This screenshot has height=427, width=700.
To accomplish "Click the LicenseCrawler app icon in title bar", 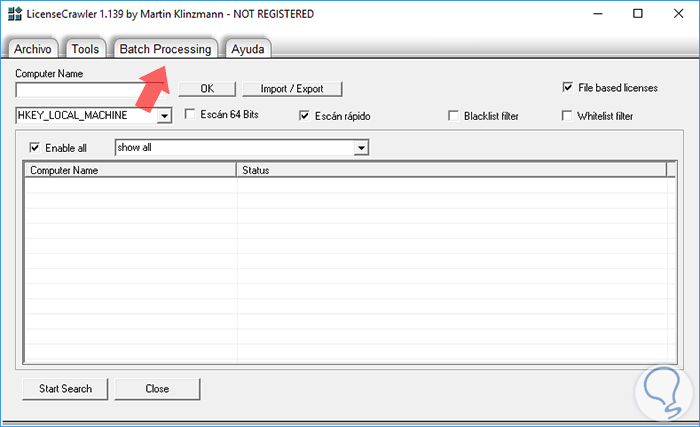I will pos(15,14).
